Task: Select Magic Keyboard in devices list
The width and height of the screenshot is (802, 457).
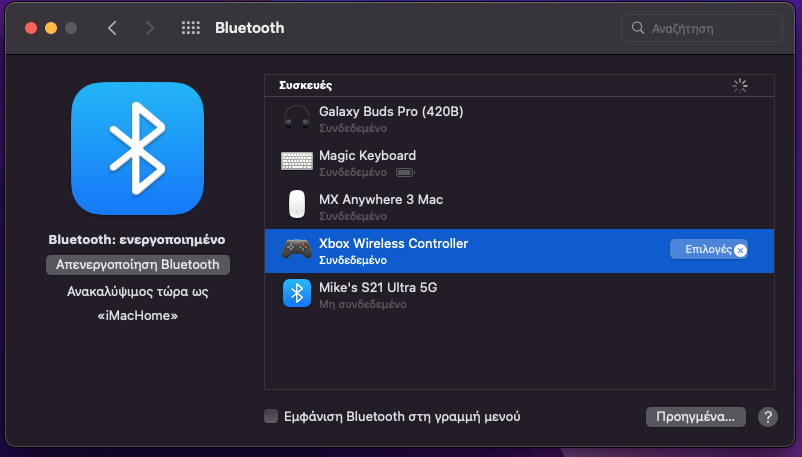Action: tap(500, 162)
